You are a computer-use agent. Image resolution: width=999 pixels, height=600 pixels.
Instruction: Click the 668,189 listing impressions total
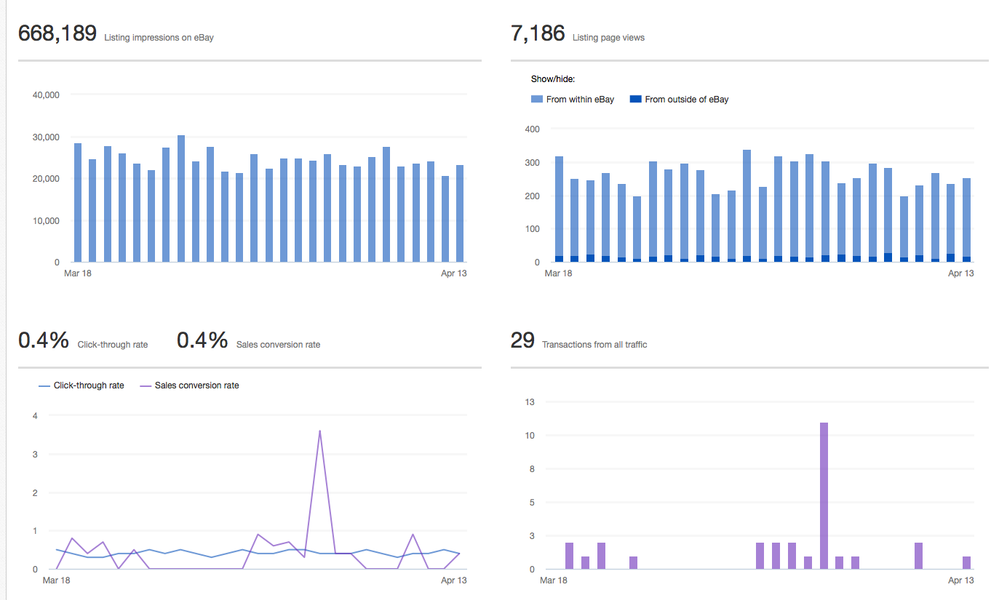coord(57,35)
